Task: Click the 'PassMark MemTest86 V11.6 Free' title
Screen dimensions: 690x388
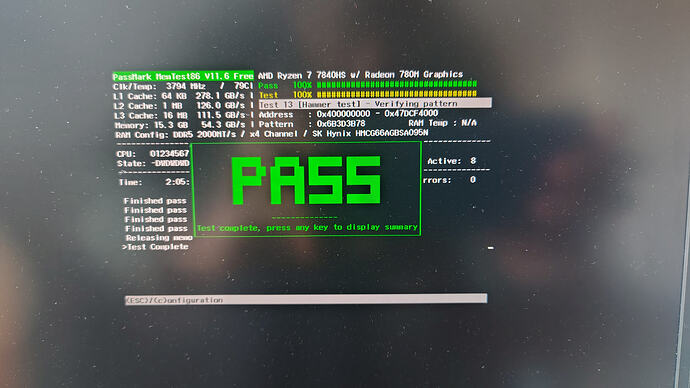Action: (x=183, y=76)
